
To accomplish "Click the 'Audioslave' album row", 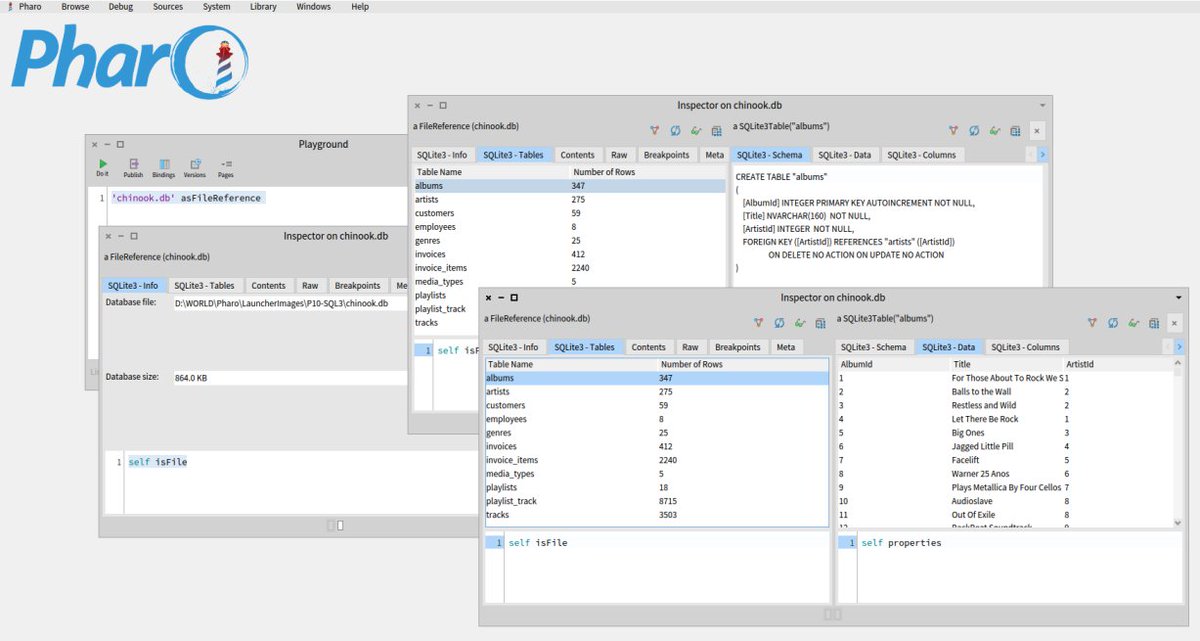I will coord(1007,501).
